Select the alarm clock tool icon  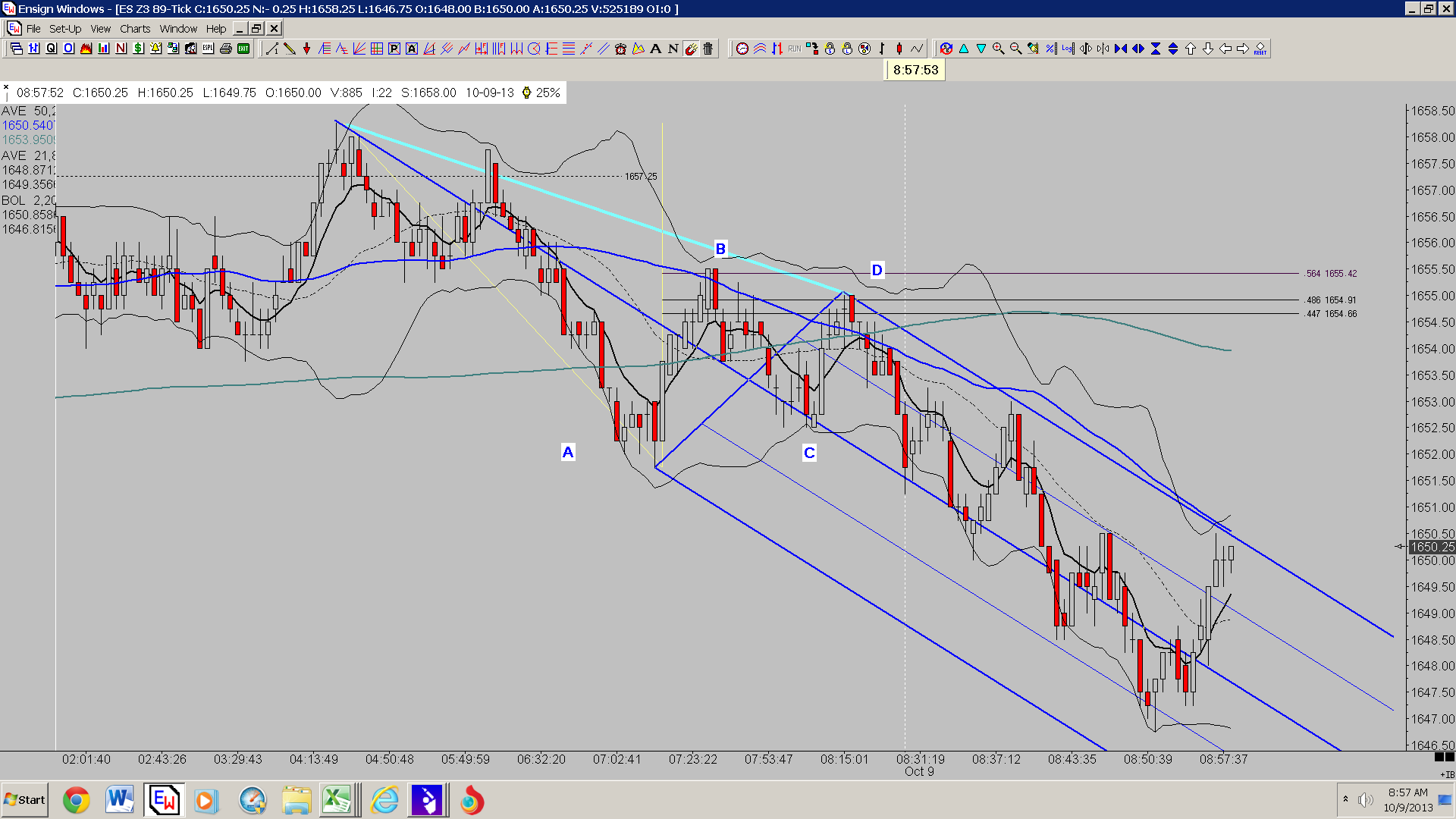620,49
